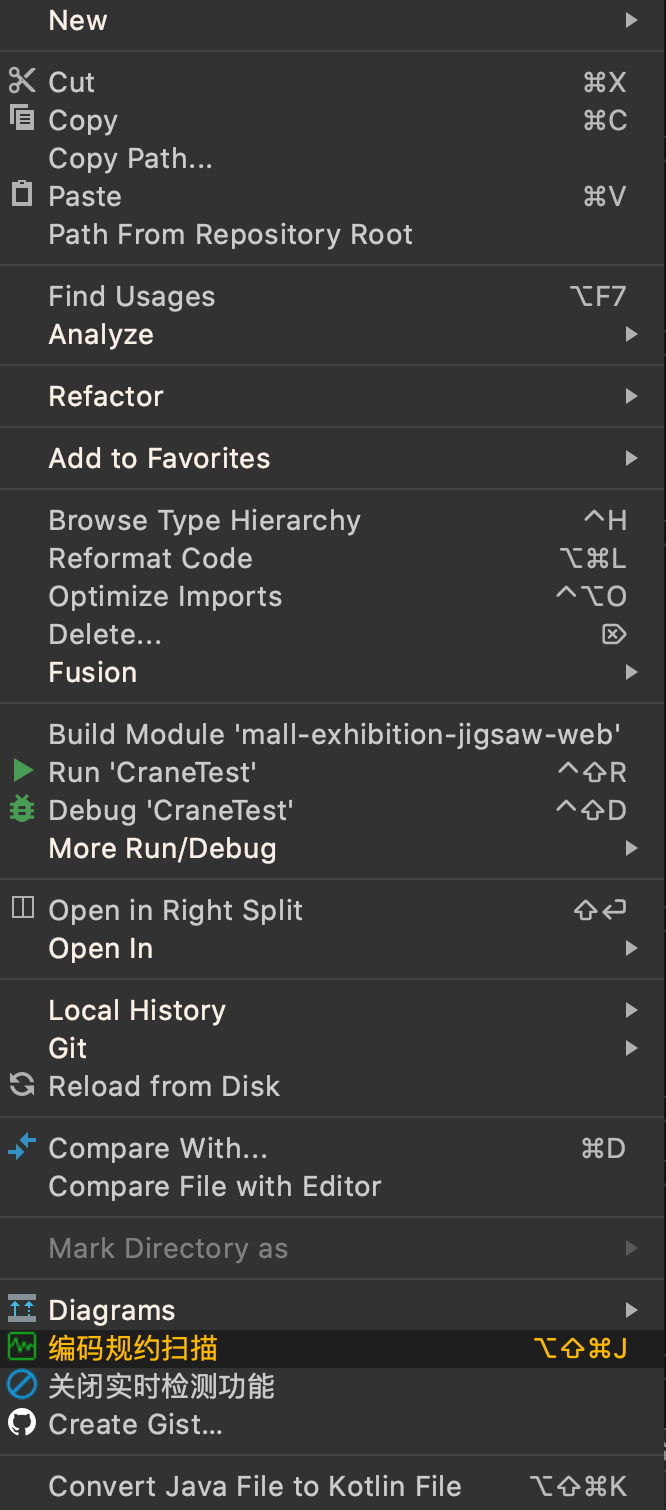Click the Copy pages icon
This screenshot has height=1510, width=666.
(x=22, y=118)
